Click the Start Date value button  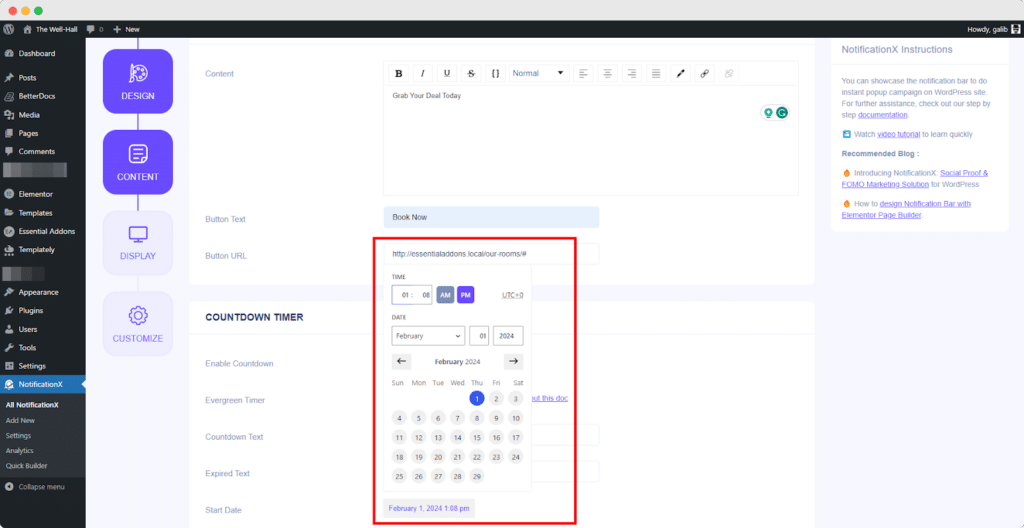429,508
